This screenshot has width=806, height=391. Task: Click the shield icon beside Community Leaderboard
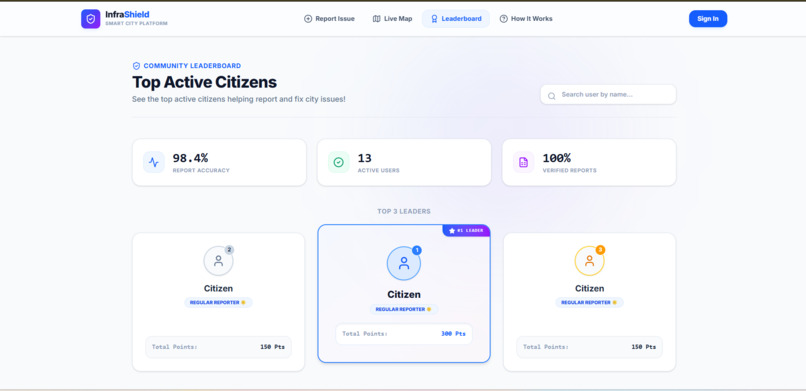point(136,66)
